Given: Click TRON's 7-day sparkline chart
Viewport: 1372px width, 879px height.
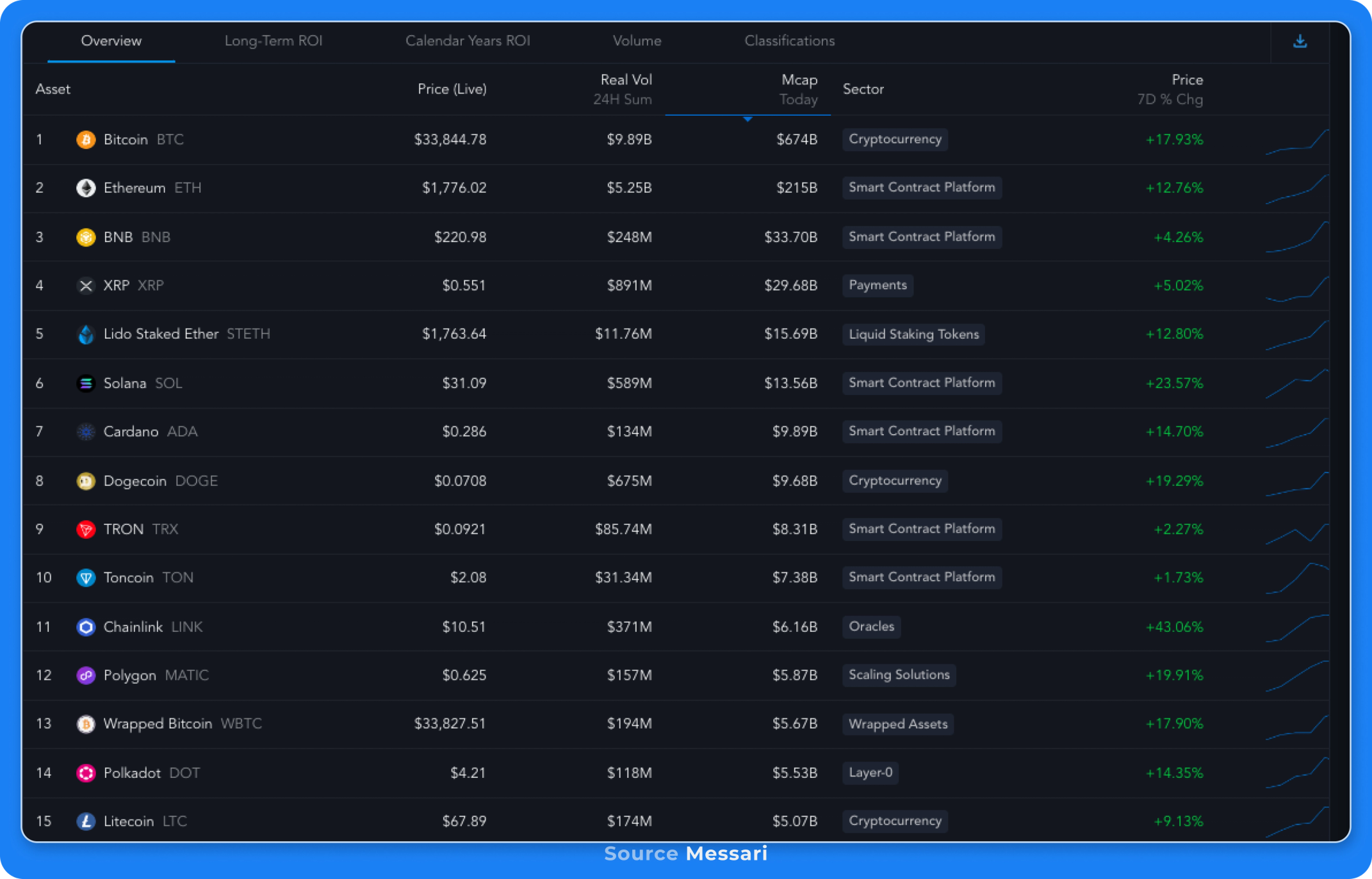Looking at the screenshot, I should point(1297,533).
